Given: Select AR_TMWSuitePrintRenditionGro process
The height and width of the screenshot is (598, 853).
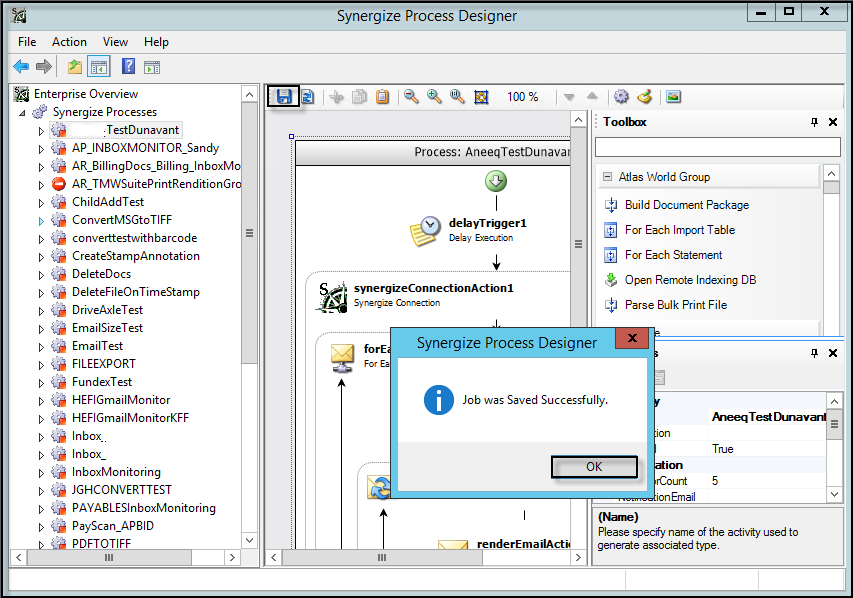Looking at the screenshot, I should click(157, 184).
